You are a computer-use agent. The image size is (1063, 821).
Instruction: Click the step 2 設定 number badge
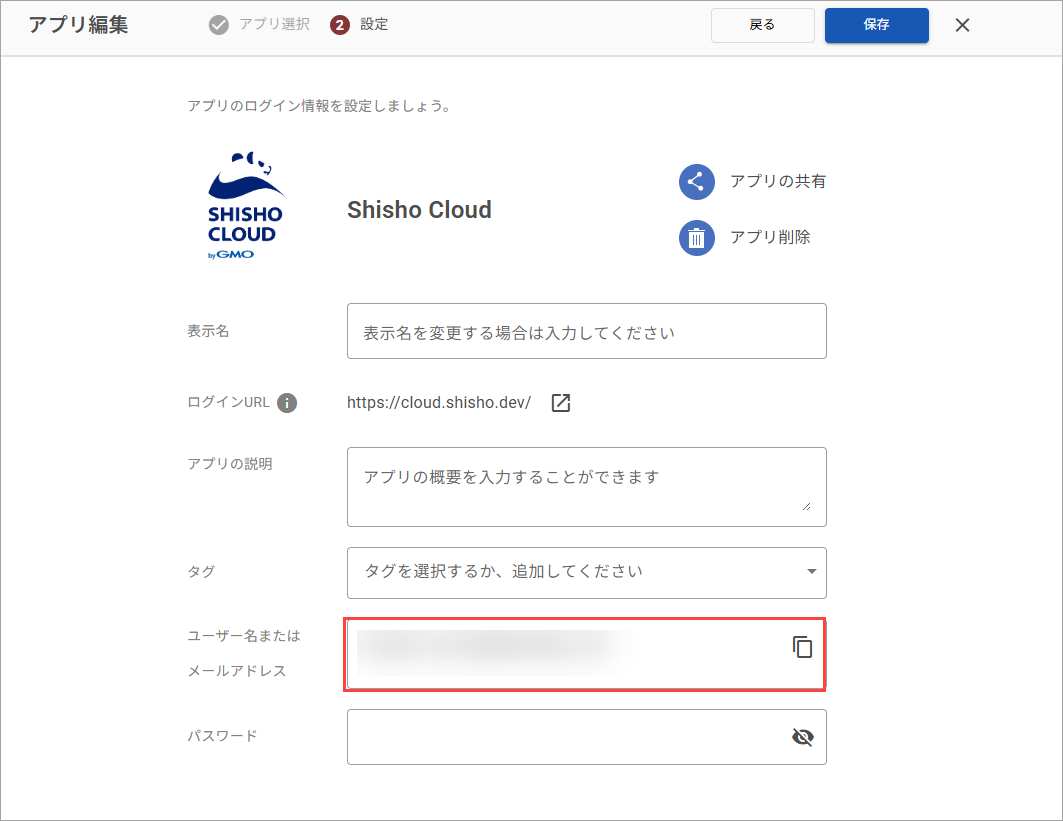coord(340,25)
